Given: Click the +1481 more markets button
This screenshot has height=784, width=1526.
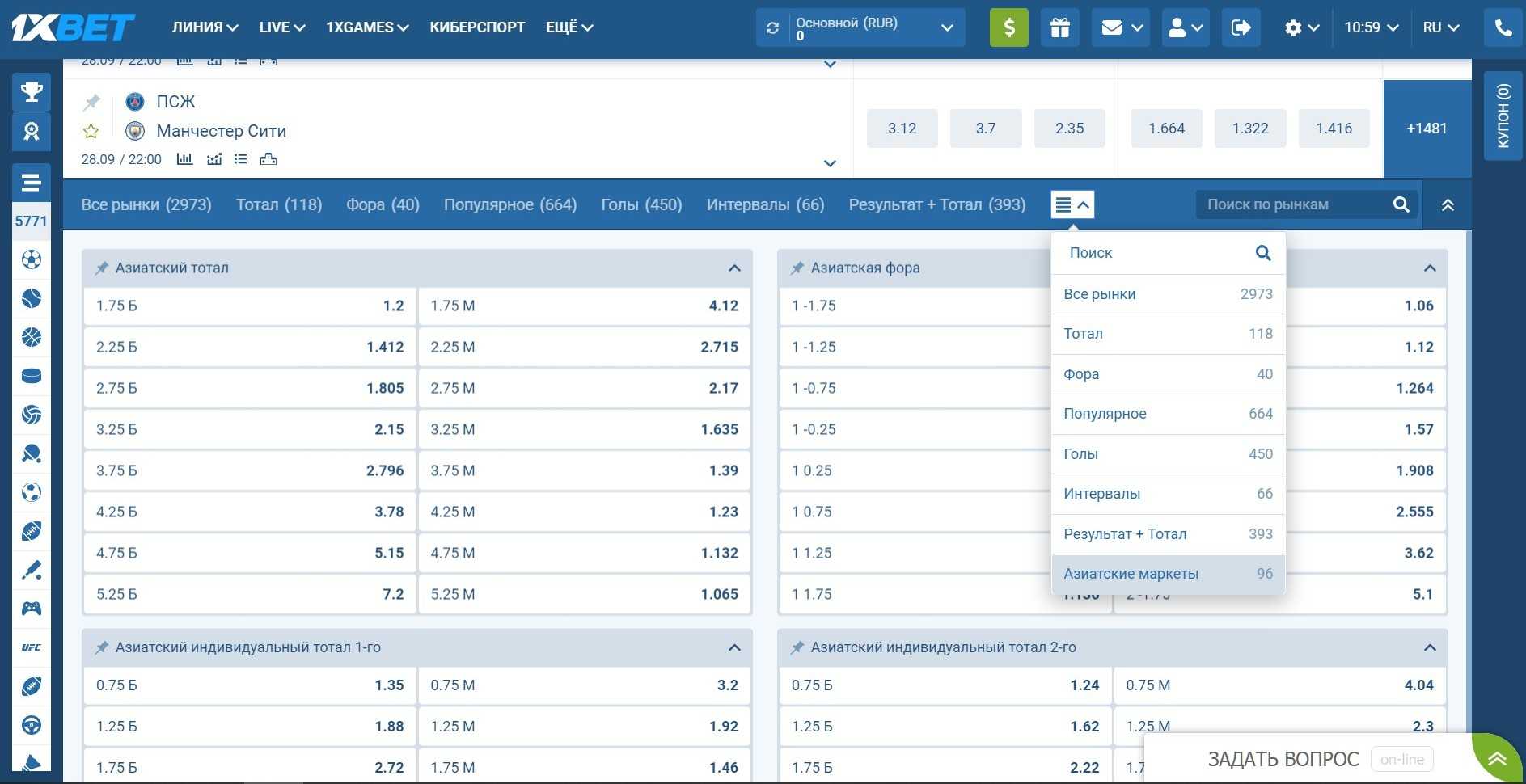Looking at the screenshot, I should coord(1426,129).
